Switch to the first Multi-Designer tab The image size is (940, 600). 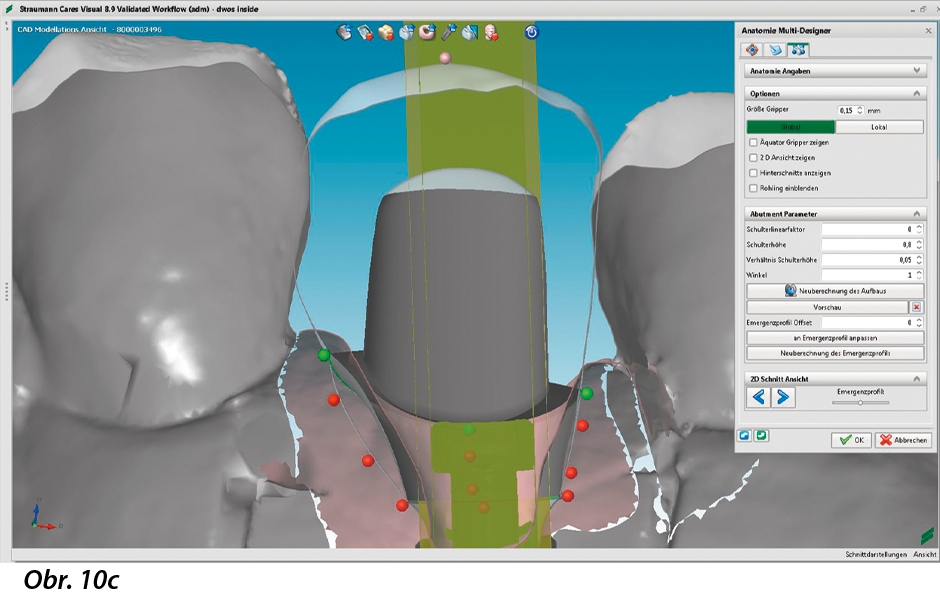752,49
